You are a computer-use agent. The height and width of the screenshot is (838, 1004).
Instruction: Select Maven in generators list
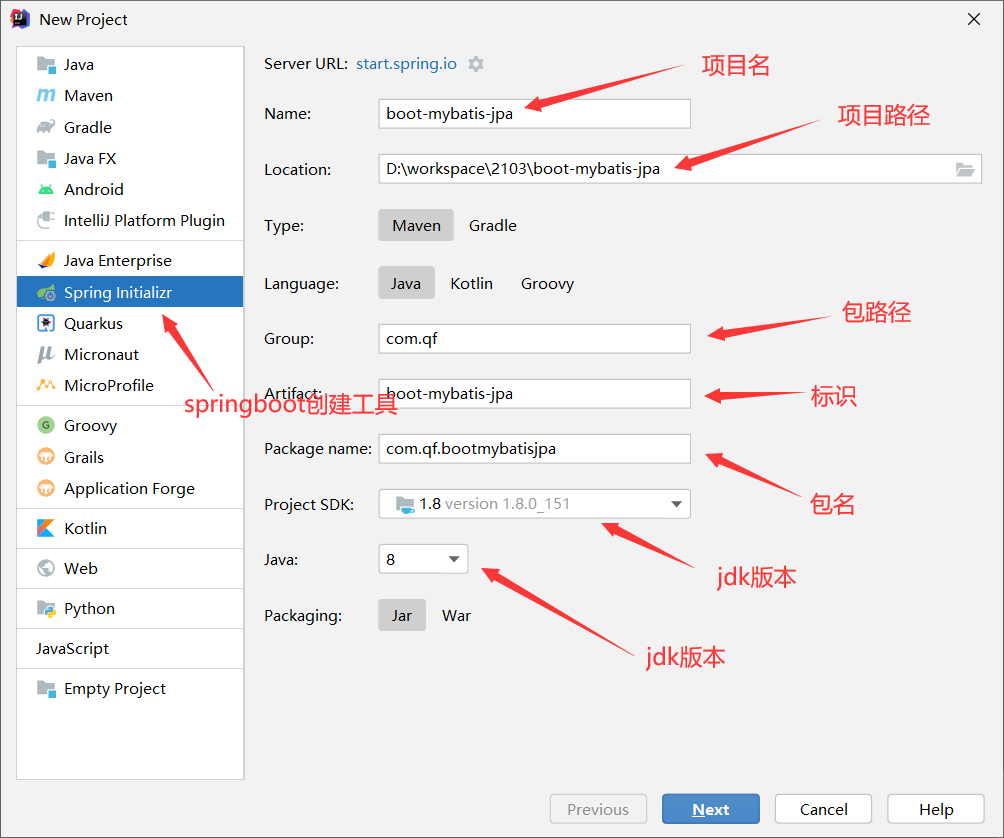130,95
